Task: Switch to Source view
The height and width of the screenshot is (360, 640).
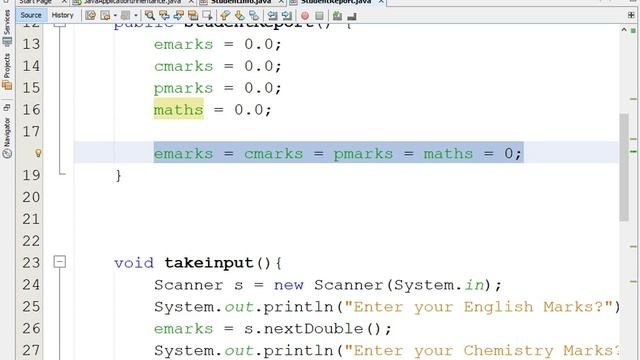Action: (31, 15)
